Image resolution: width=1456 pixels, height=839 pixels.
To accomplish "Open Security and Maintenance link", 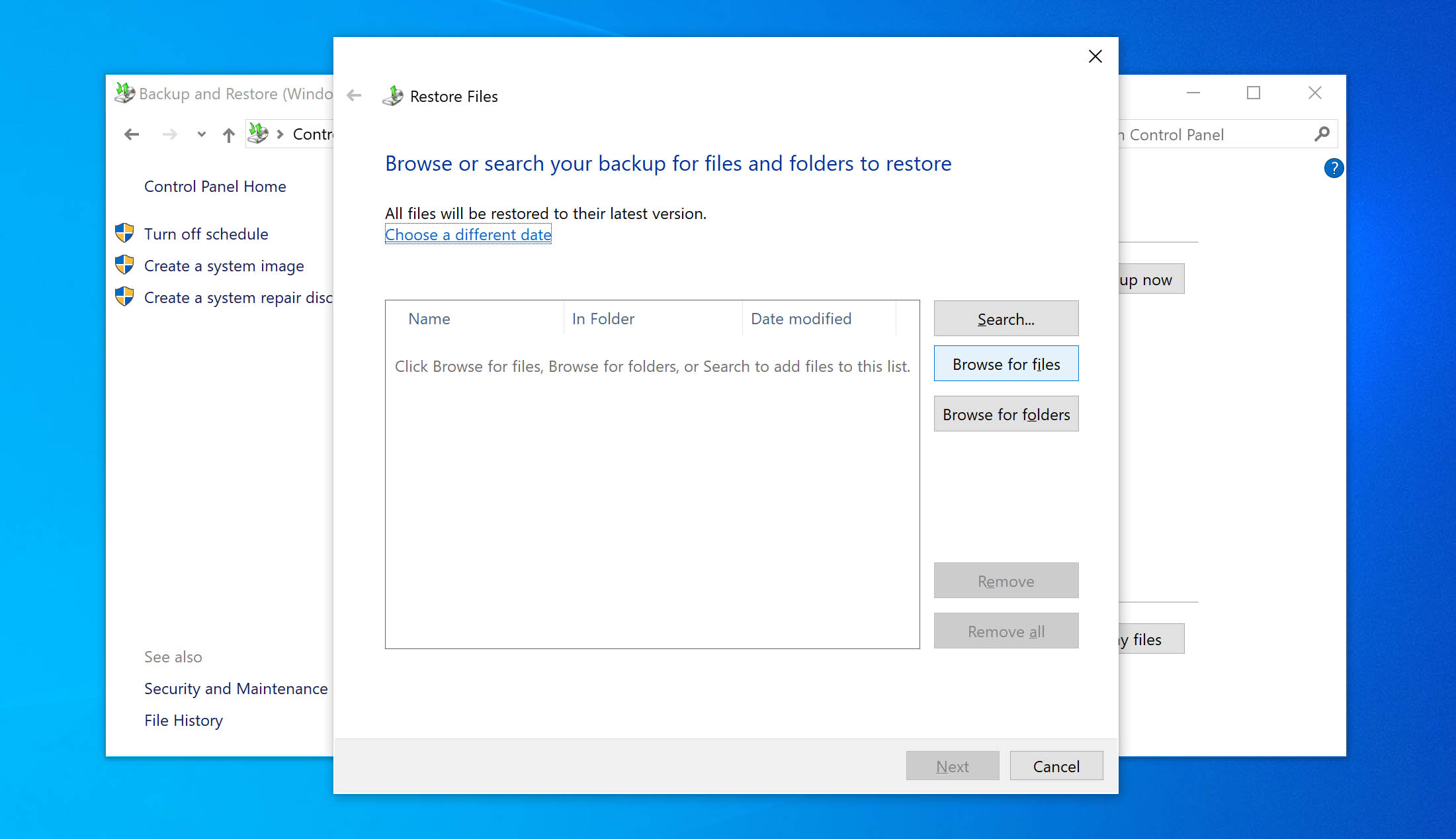I will click(x=236, y=689).
